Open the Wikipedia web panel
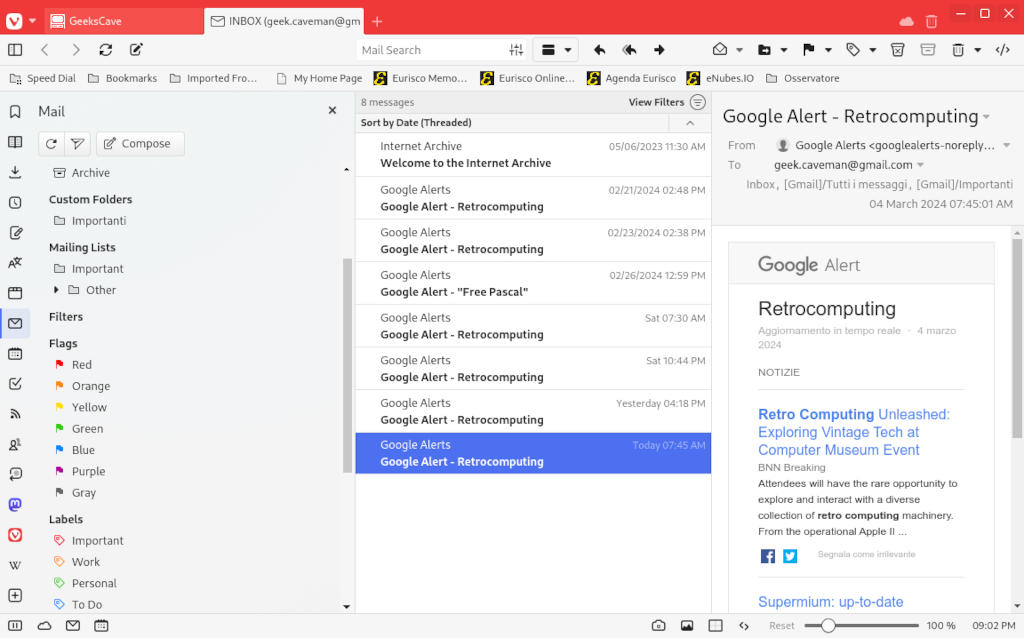 [x=15, y=565]
